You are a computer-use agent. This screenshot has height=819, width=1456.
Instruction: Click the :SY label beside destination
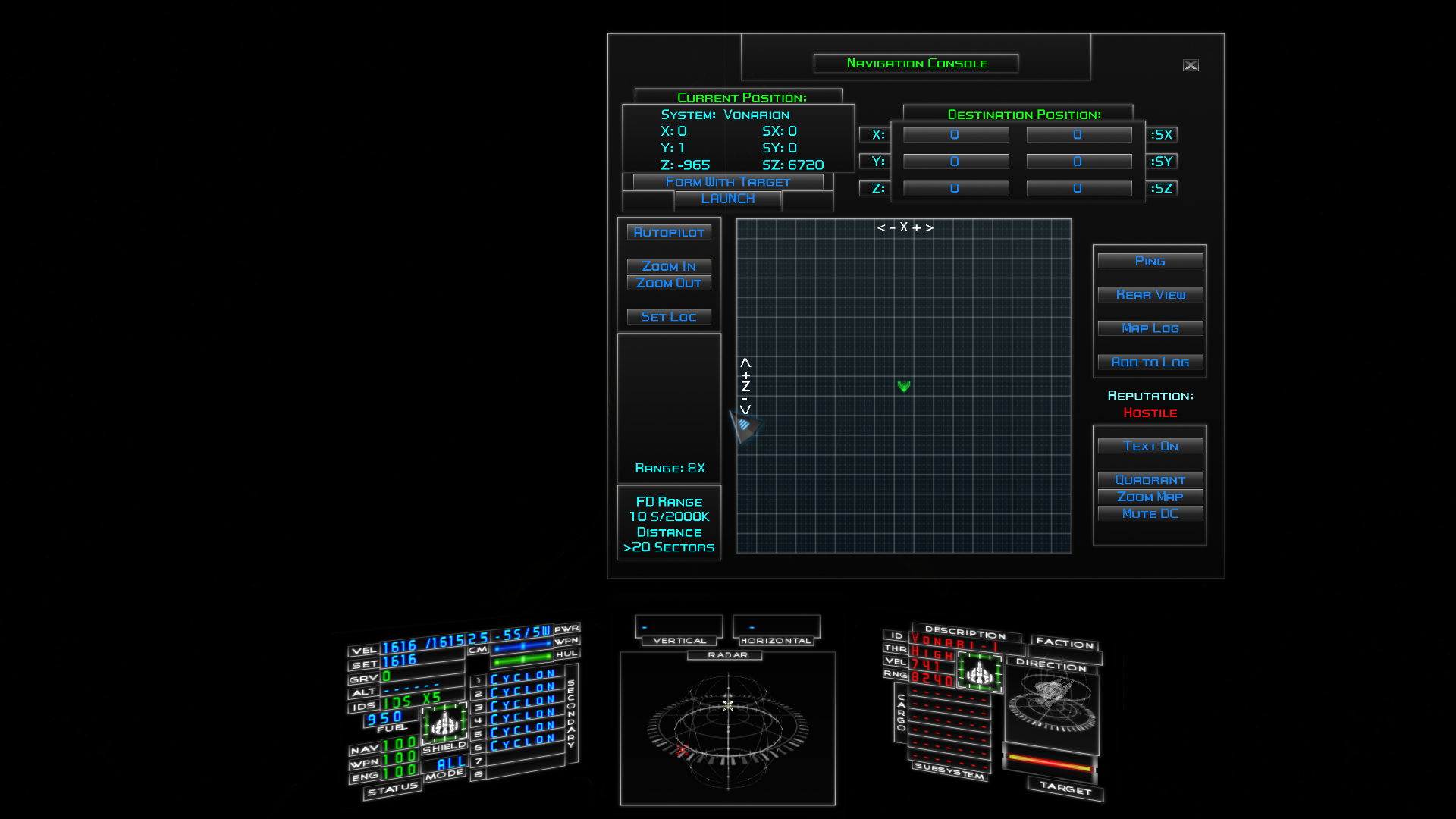pyautogui.click(x=1162, y=162)
